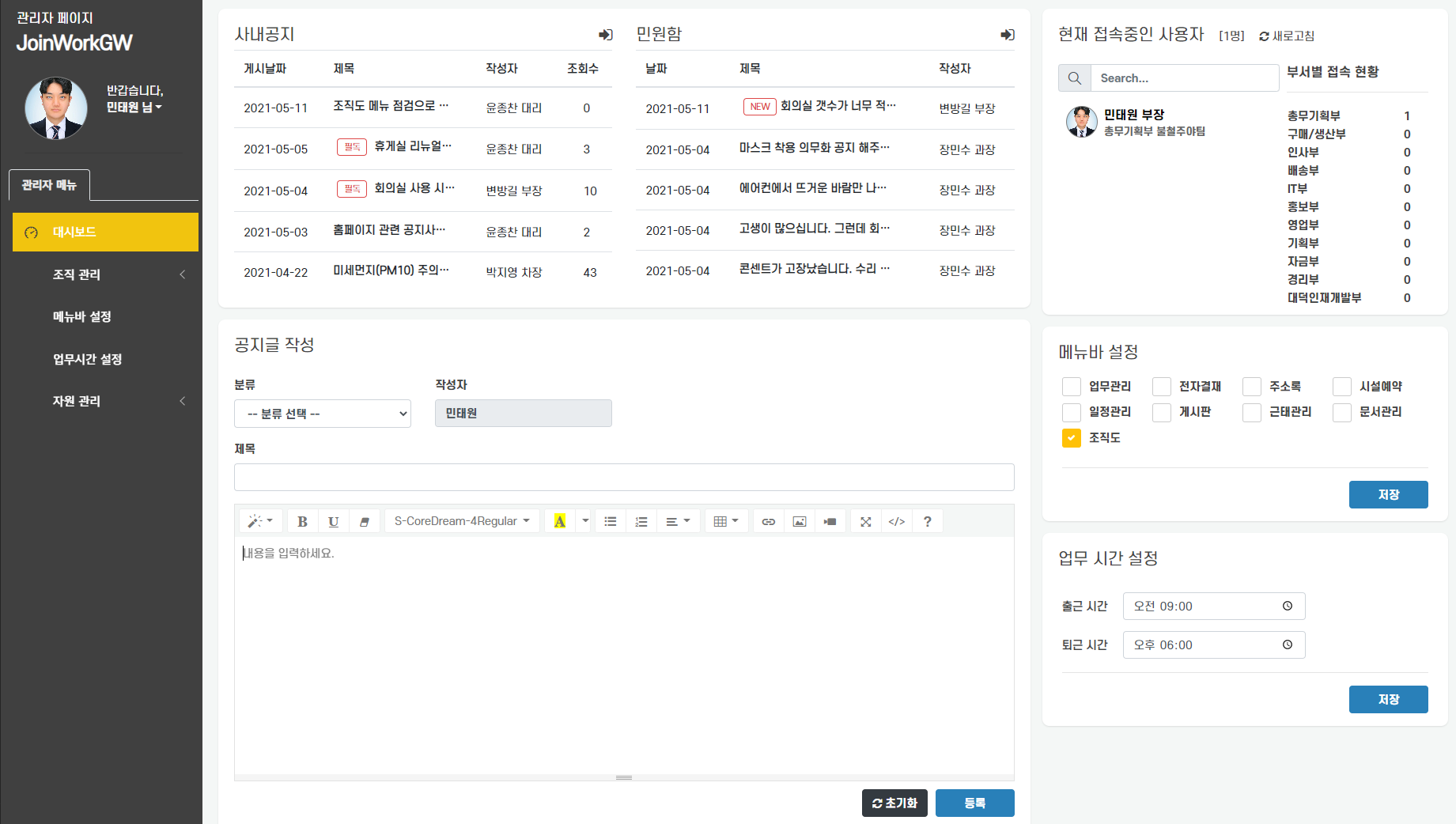Screen dimensions: 1456x824
Task: Toggle bold formatting in the editor
Action: pyautogui.click(x=302, y=520)
